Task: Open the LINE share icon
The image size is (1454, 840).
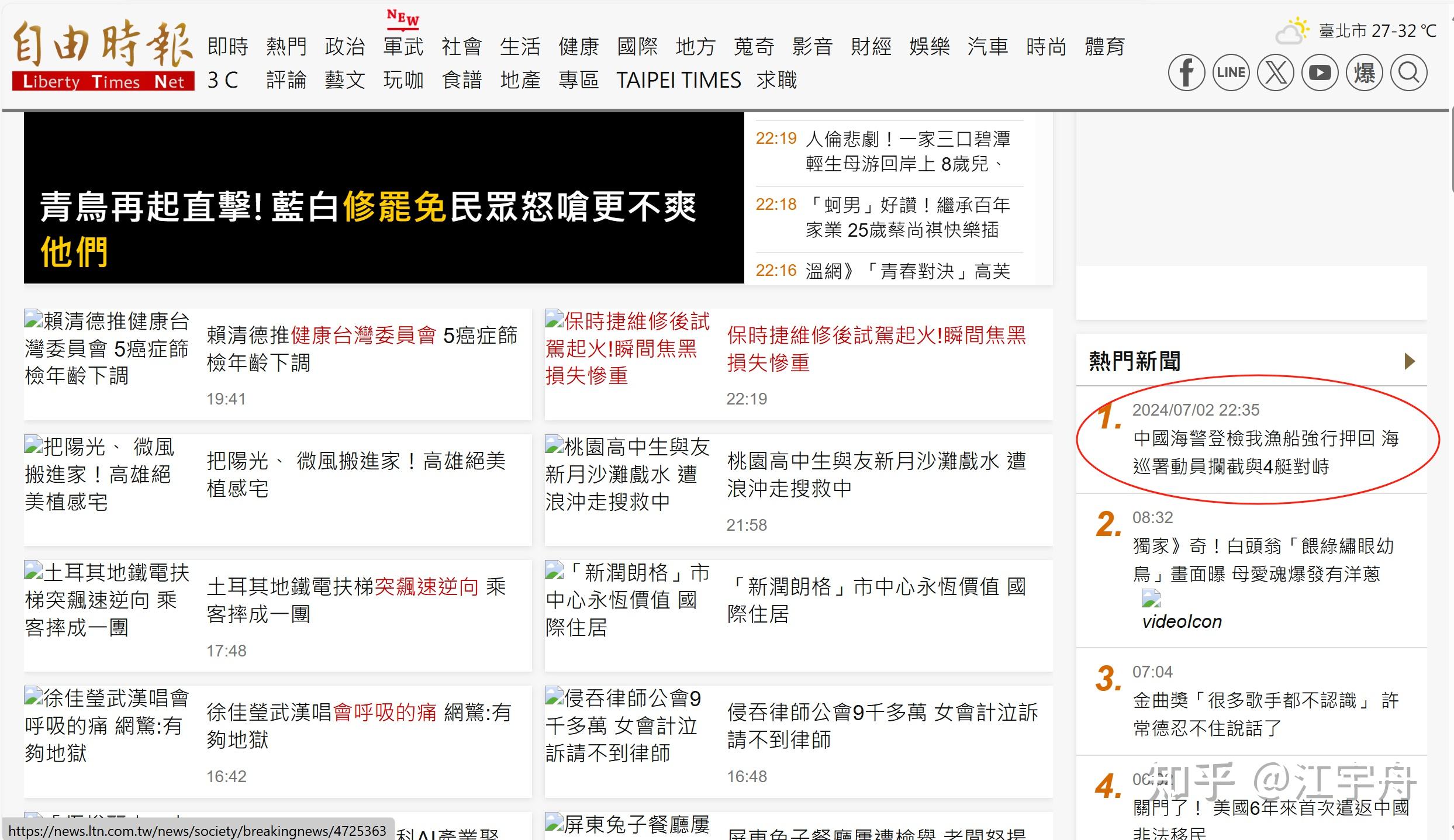Action: click(1231, 72)
